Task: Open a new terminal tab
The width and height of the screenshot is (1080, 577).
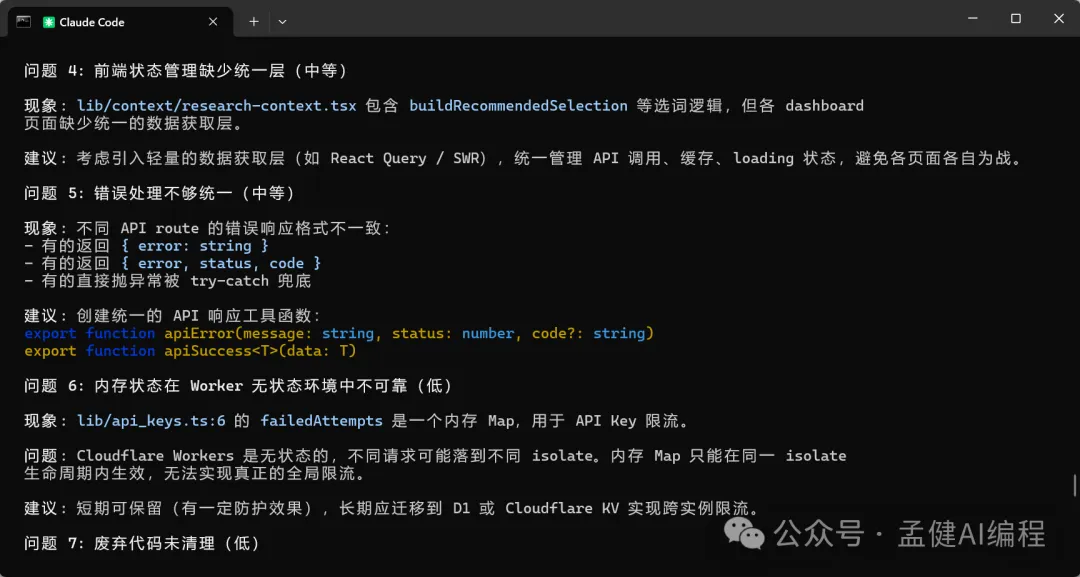Action: tap(254, 21)
